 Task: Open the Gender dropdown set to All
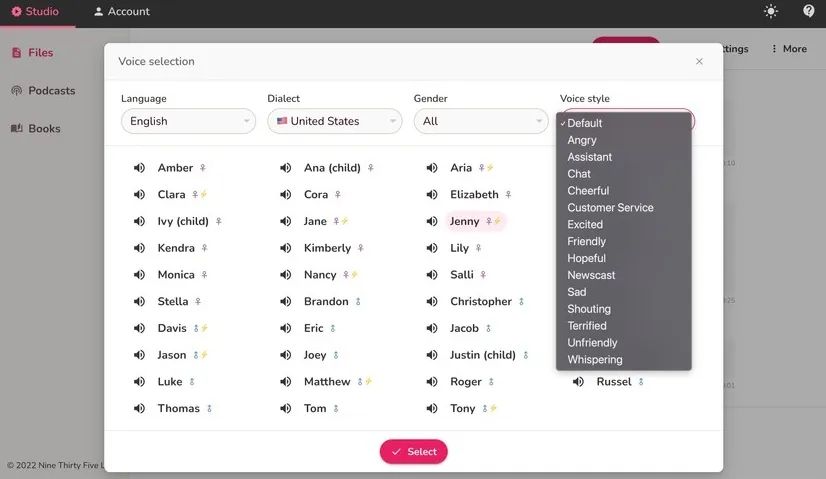(481, 121)
